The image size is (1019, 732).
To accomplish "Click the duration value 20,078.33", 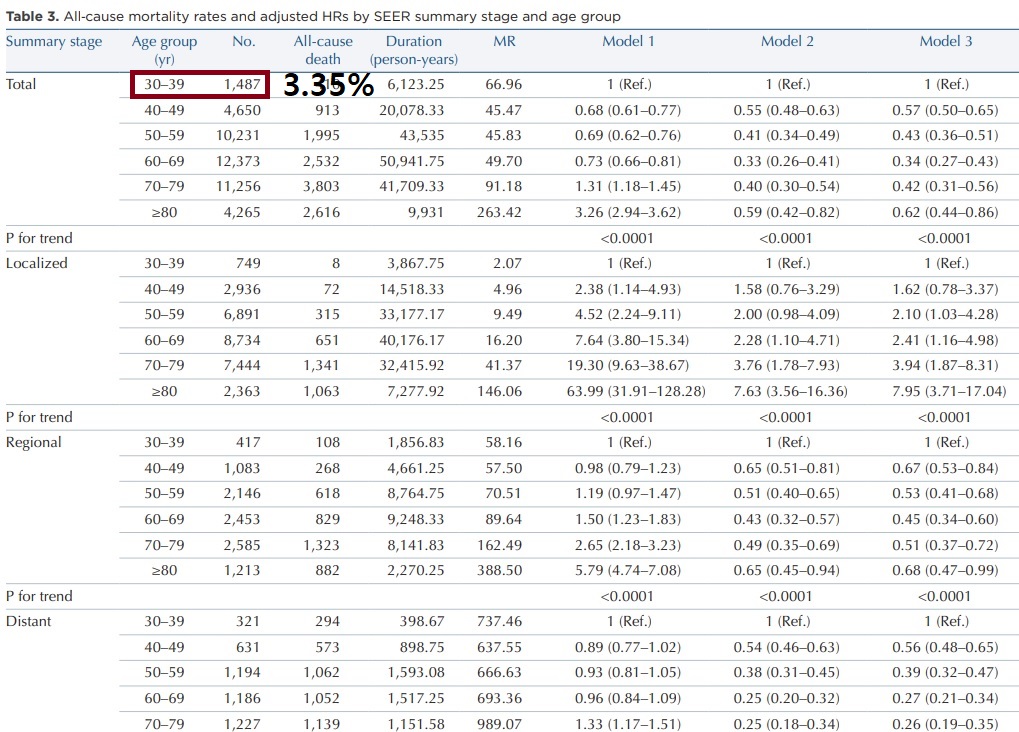I will pos(412,111).
